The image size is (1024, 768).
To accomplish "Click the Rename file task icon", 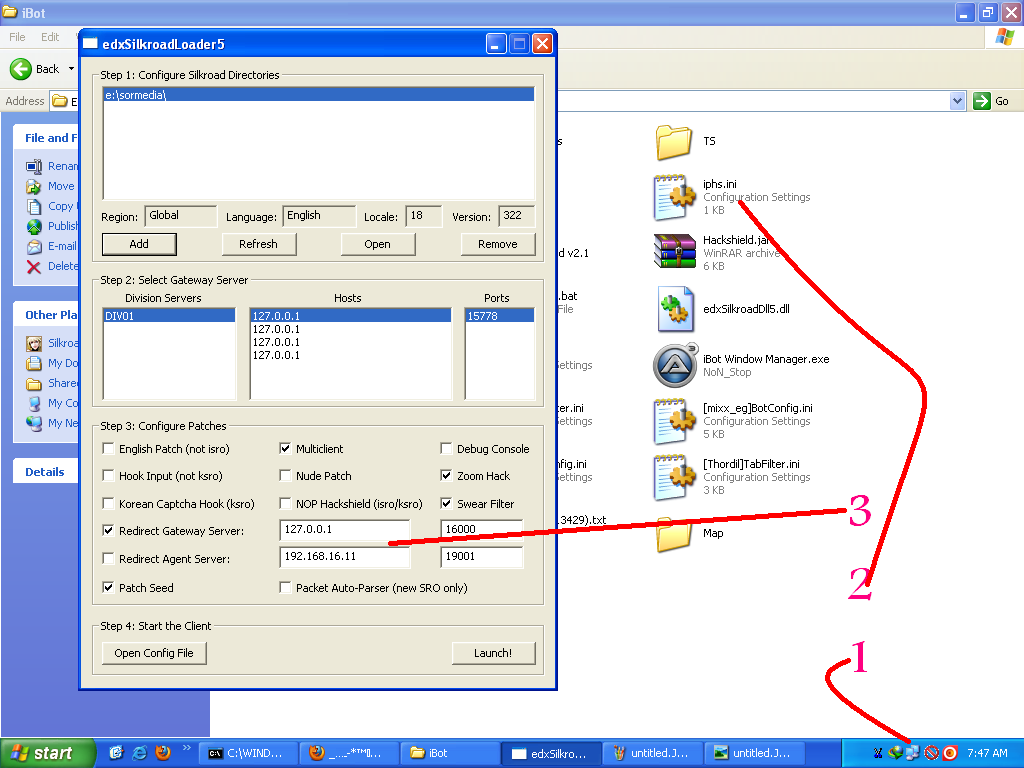I will (34, 167).
